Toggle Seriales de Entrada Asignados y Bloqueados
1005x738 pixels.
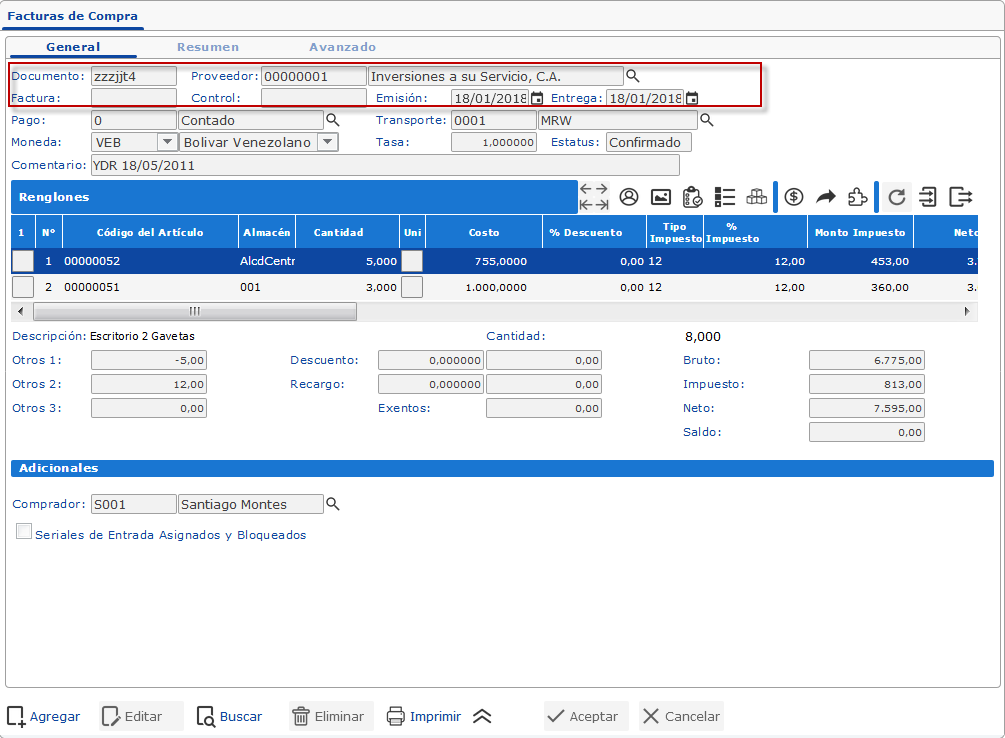[x=24, y=533]
